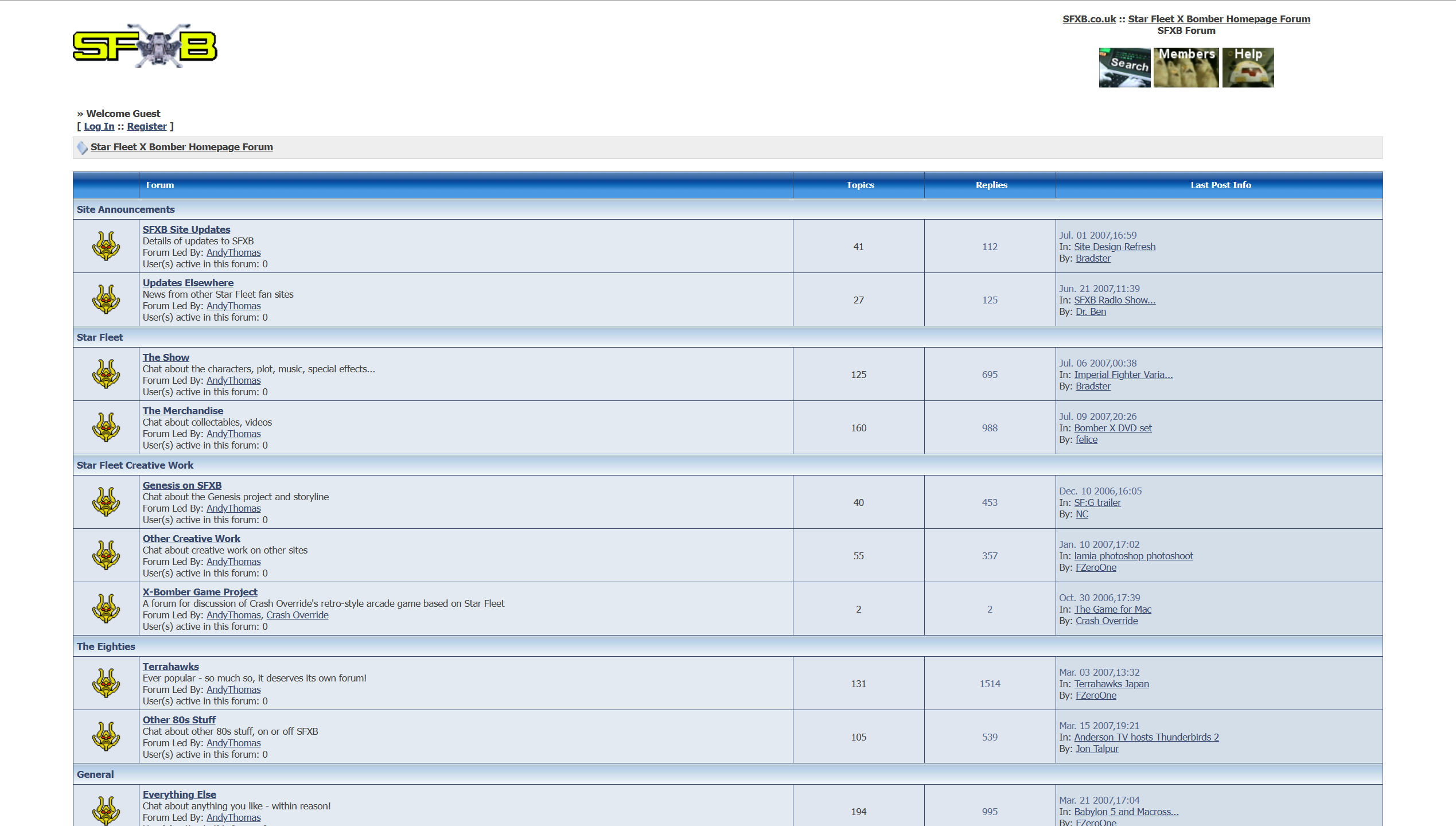Image resolution: width=1456 pixels, height=826 pixels.
Task: Click the forum icon beside Everything Else
Action: 106,811
